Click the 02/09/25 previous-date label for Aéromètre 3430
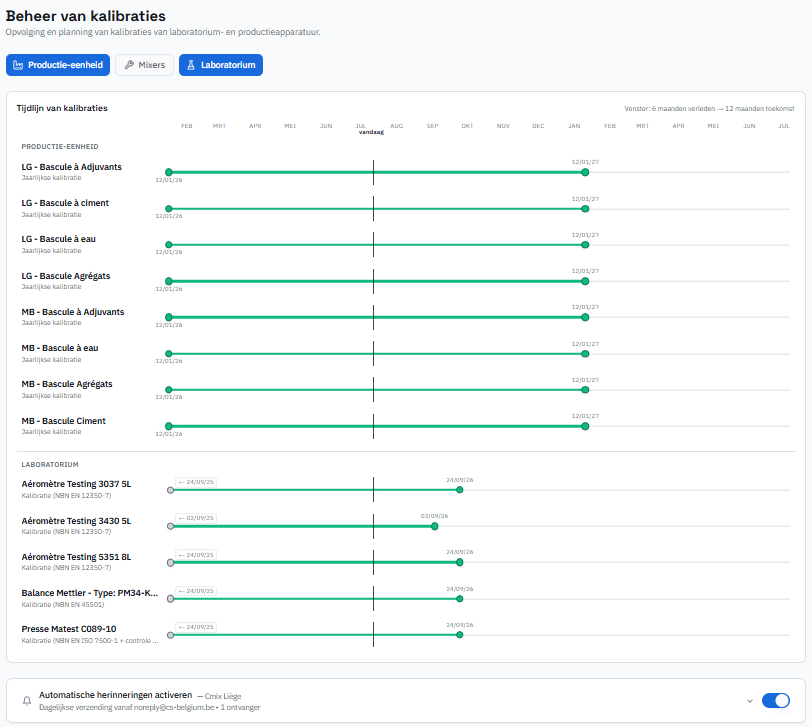The height and width of the screenshot is (727, 812). tap(196, 518)
